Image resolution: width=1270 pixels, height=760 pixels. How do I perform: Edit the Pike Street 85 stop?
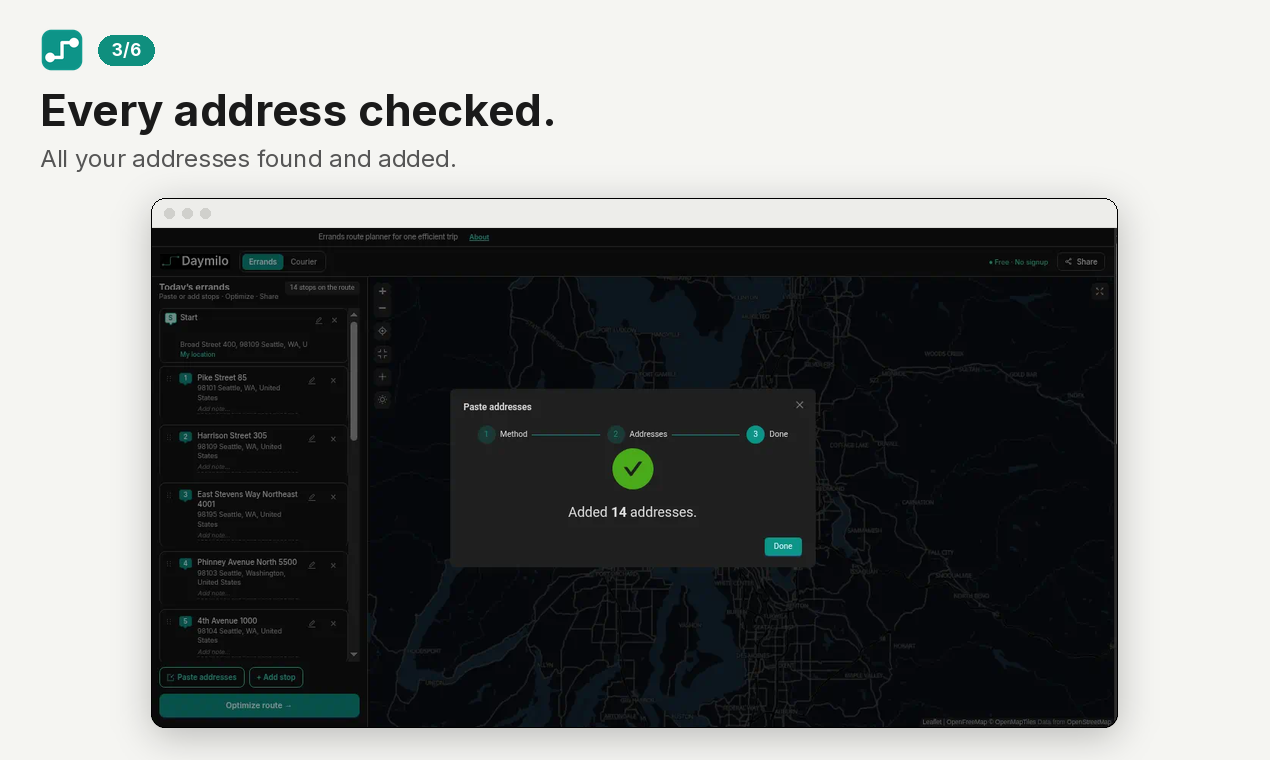click(312, 380)
